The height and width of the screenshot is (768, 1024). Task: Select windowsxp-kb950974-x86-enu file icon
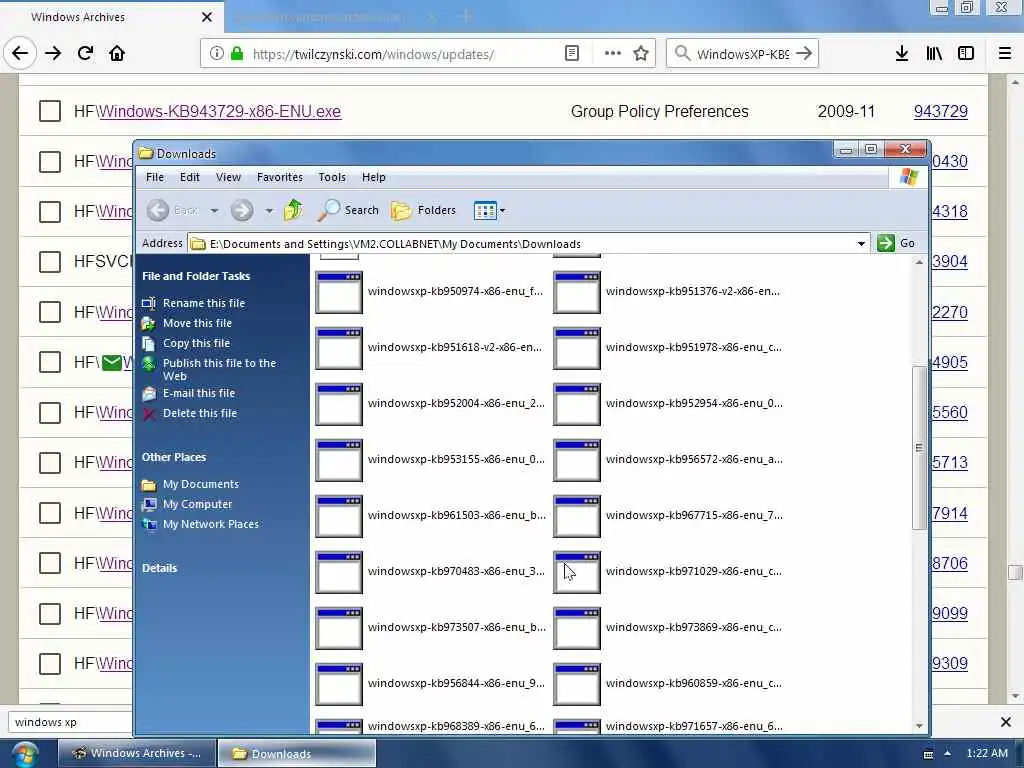pos(338,292)
